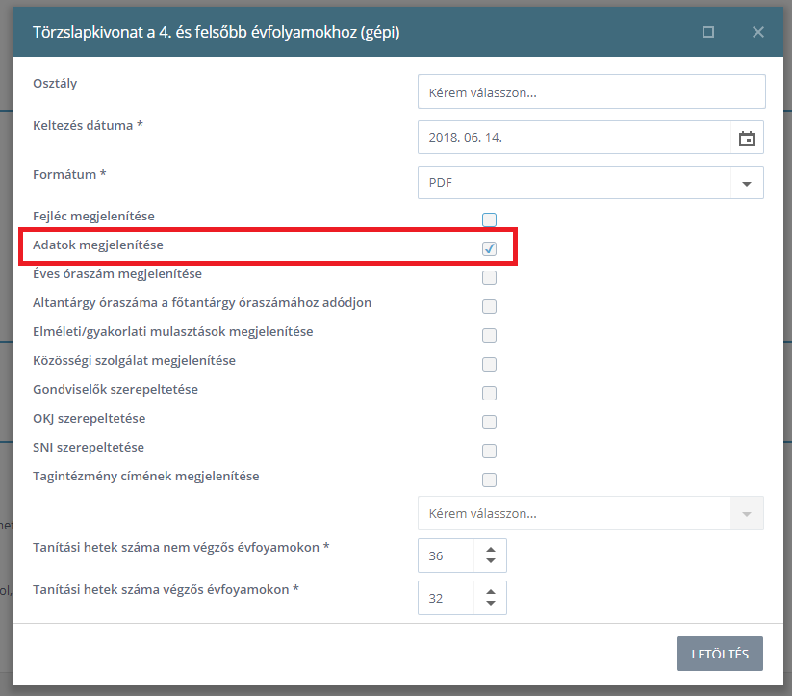Screen dimensions: 792x696
Task: Maximize the Törzslapkivonat dialog window
Action: [708, 32]
